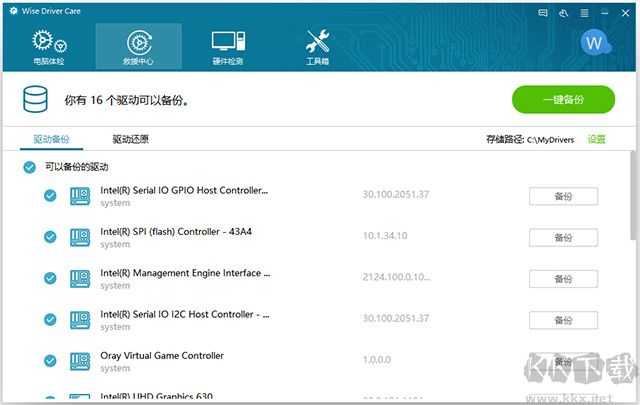Click the storage path C:\MyDrivers
The height and width of the screenshot is (405, 640).
[550, 140]
